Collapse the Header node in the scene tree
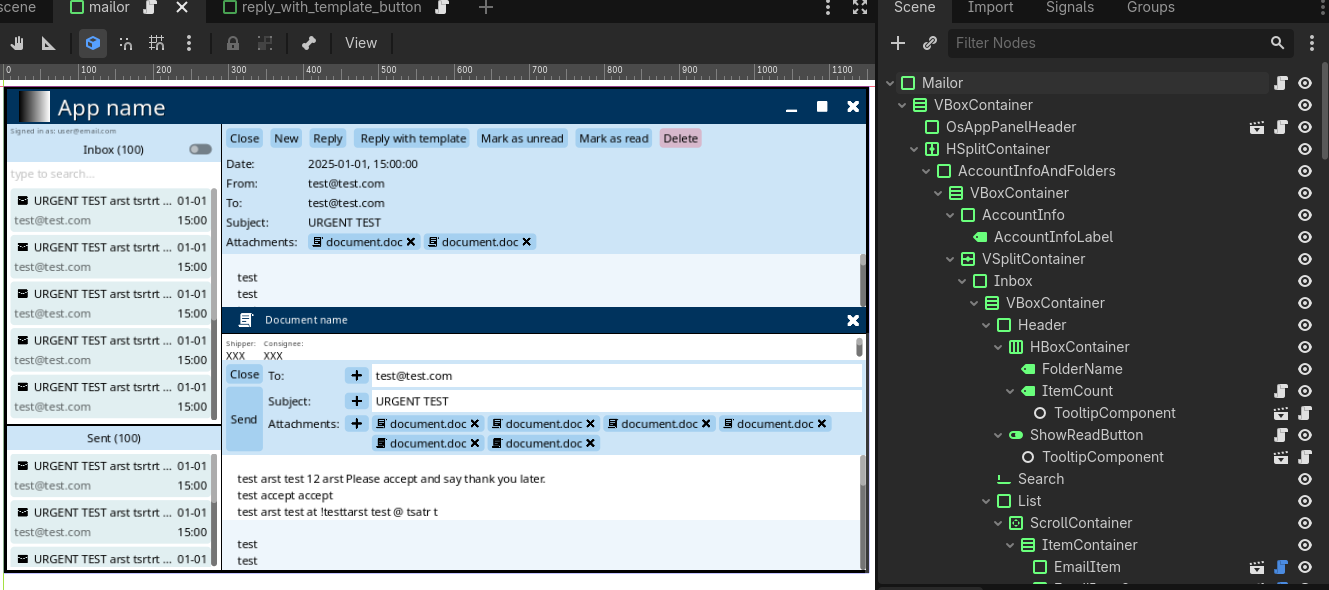The image size is (1329, 590). (986, 325)
